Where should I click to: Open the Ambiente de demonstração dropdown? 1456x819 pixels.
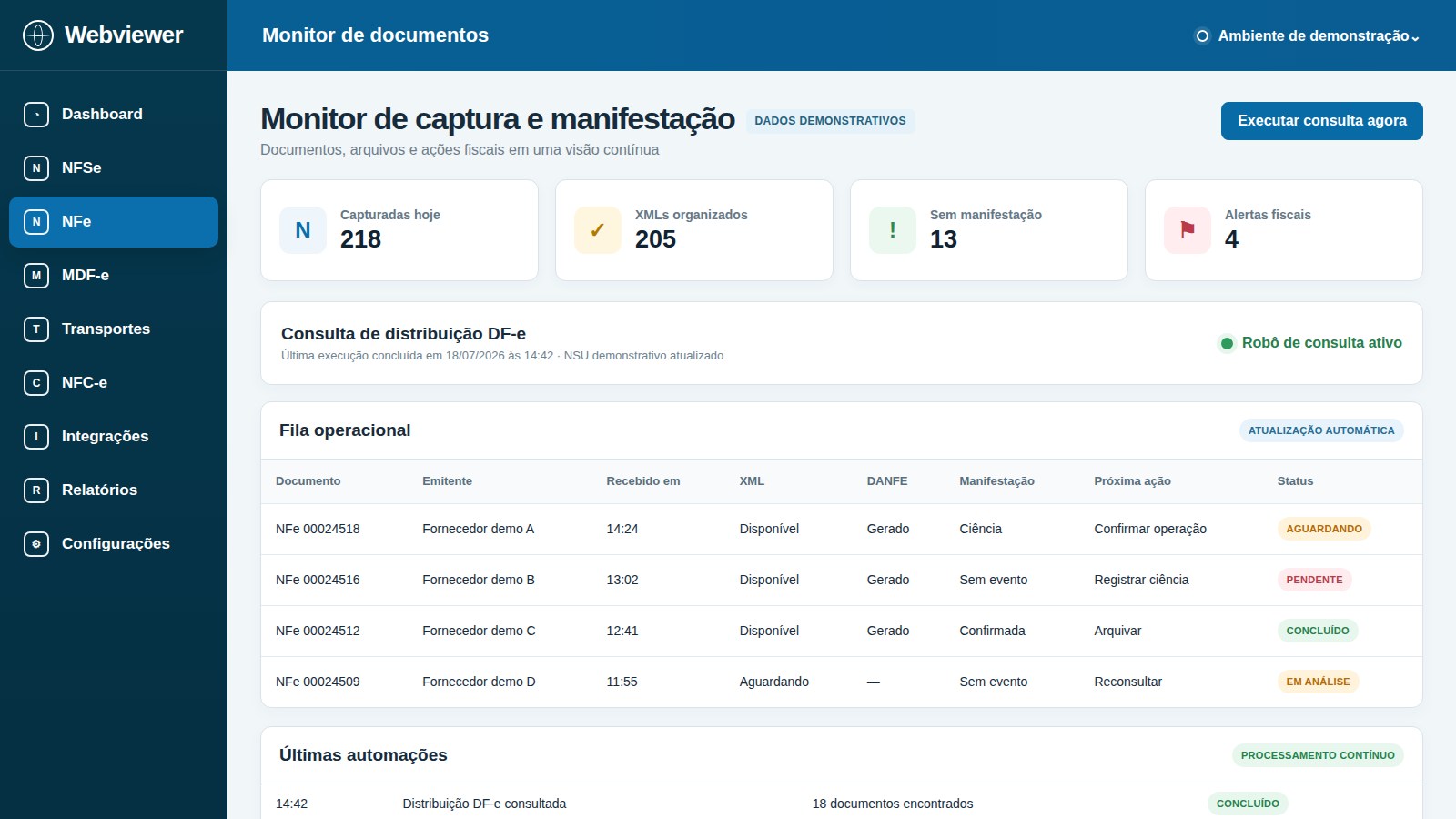click(1308, 36)
